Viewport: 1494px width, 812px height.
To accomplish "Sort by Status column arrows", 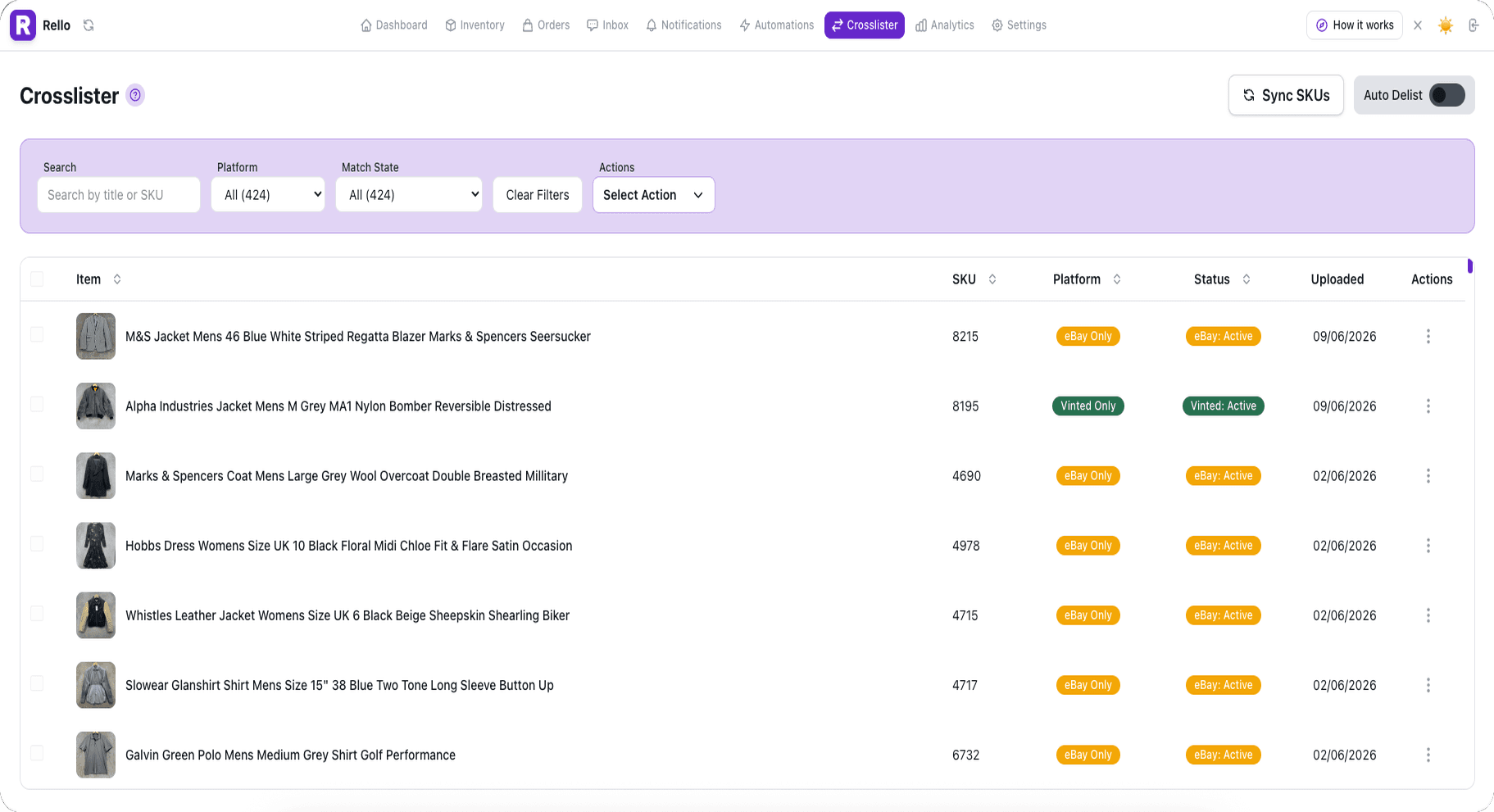I will [1247, 279].
